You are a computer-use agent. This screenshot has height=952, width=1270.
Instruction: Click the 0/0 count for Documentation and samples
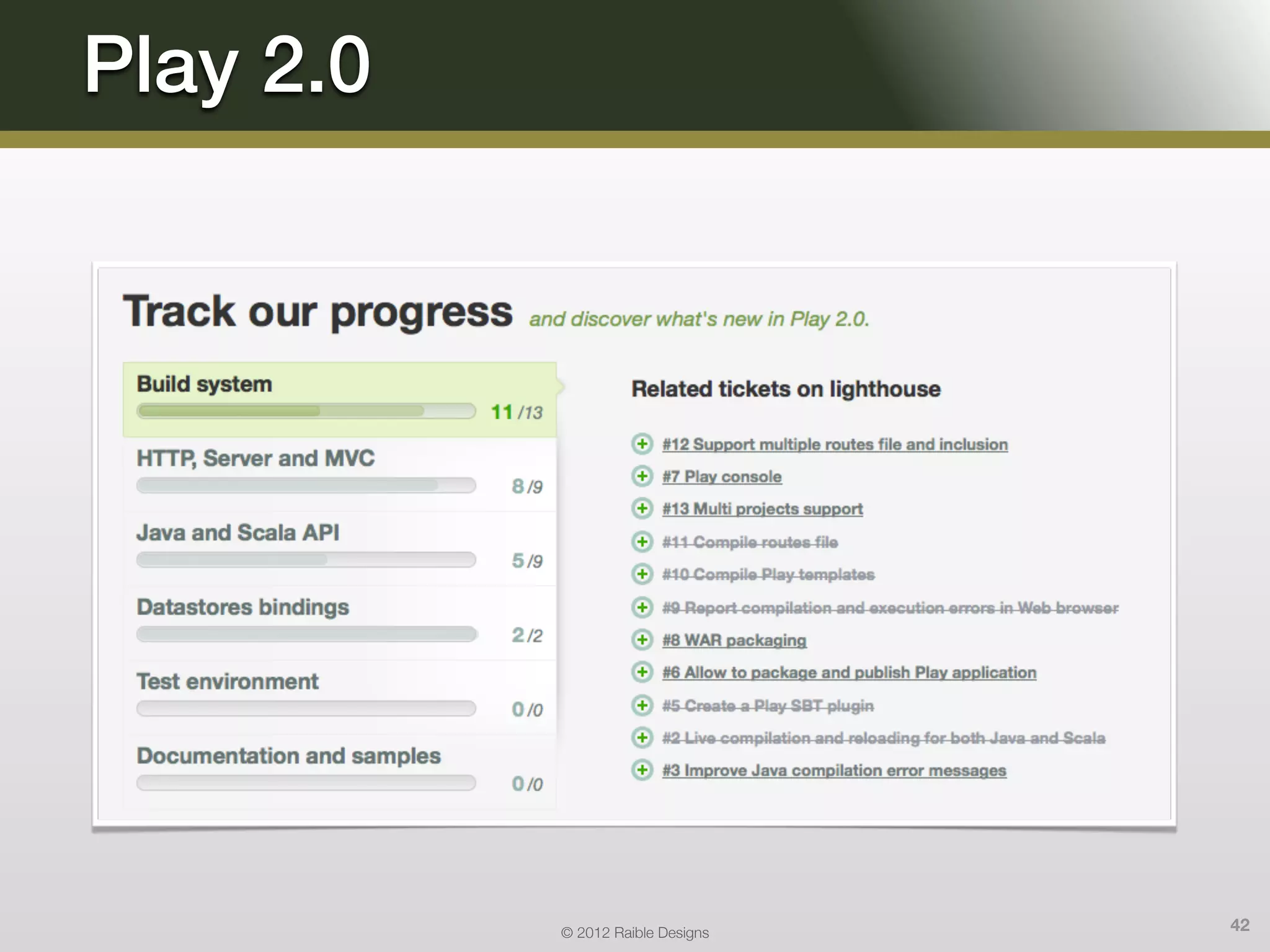[x=527, y=784]
